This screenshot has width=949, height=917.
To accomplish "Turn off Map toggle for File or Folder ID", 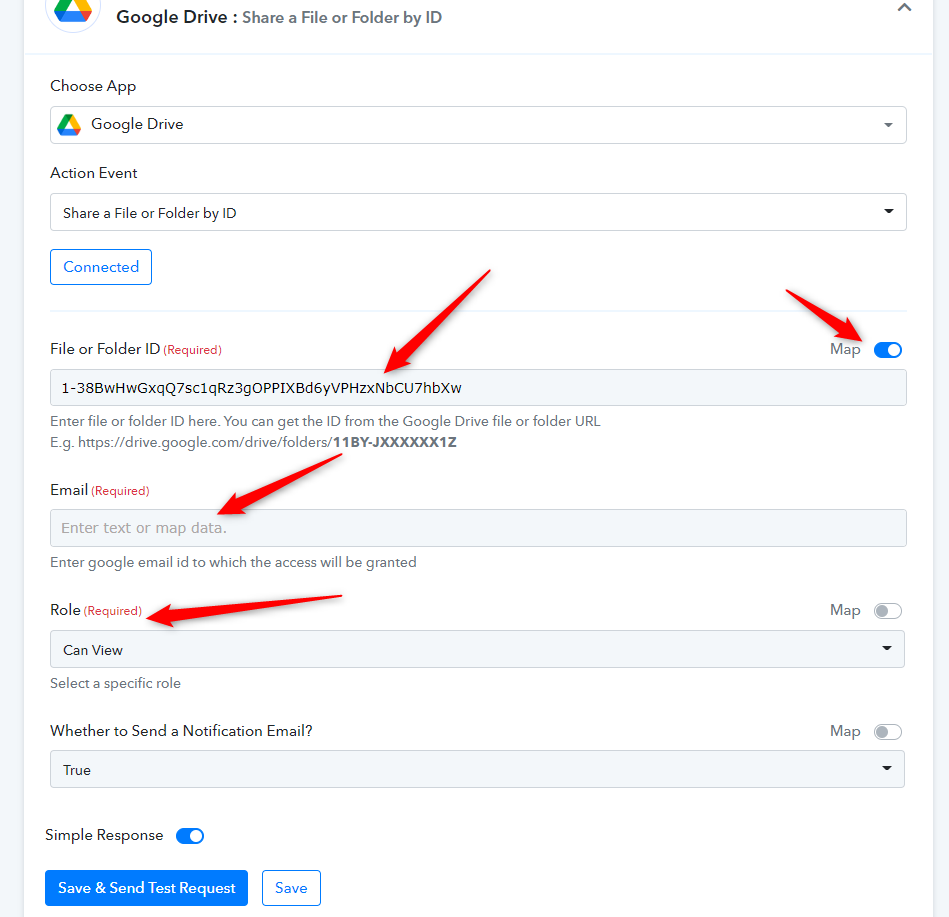I will [887, 350].
